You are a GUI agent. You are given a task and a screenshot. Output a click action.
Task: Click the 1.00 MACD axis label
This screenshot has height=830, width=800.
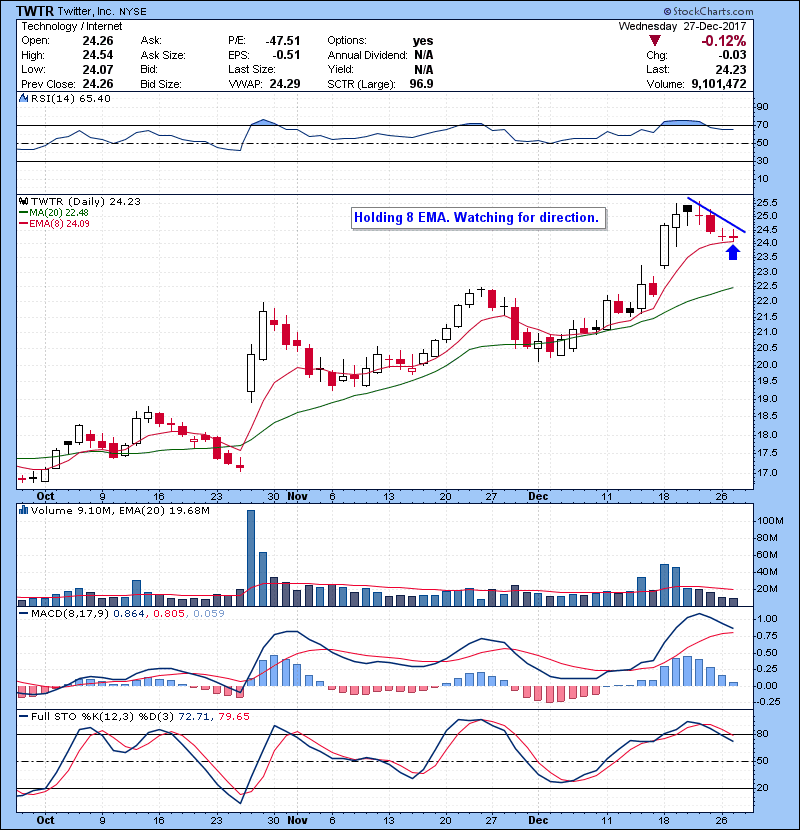[x=768, y=619]
